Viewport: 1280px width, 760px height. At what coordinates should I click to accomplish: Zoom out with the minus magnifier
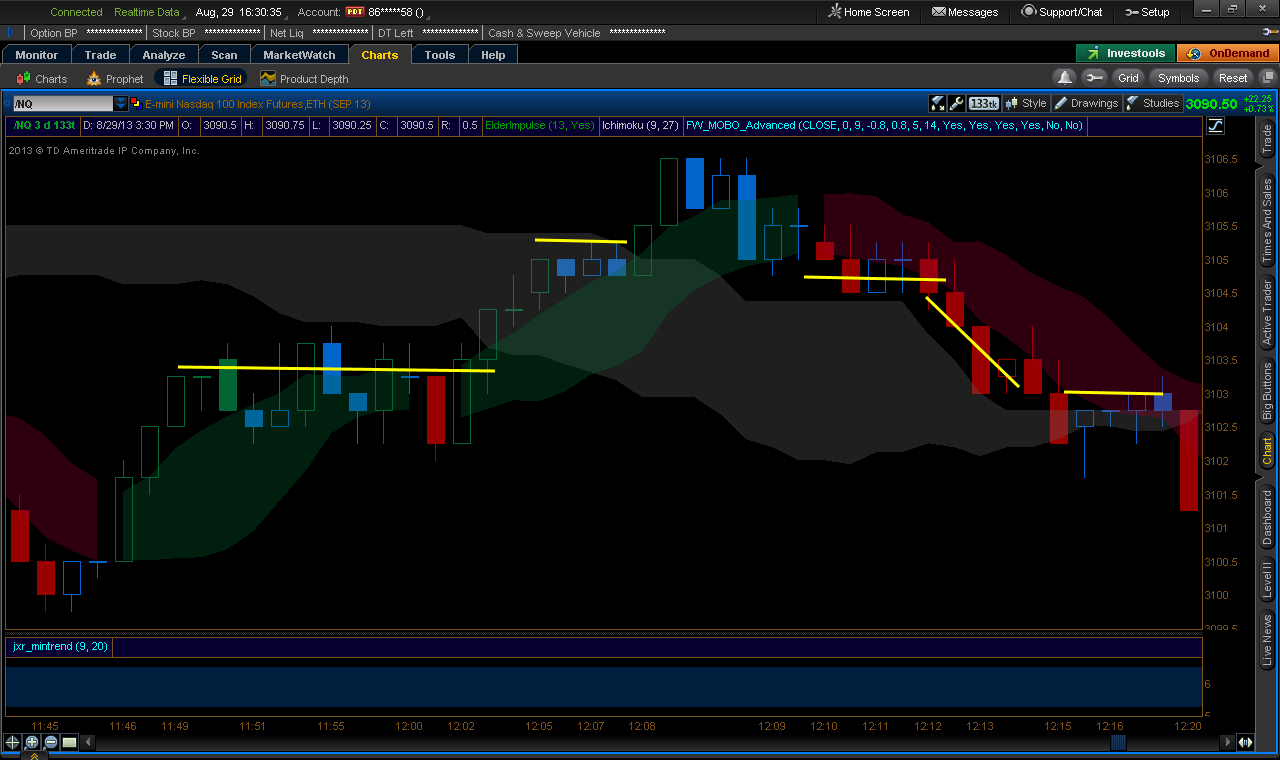coord(51,742)
